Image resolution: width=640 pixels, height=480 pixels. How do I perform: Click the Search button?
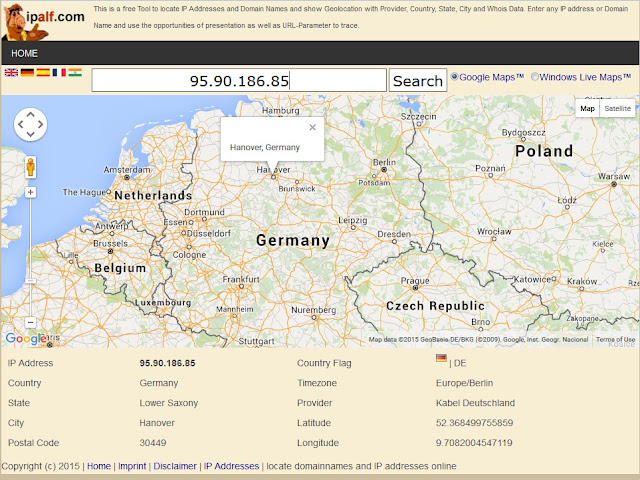click(x=418, y=80)
